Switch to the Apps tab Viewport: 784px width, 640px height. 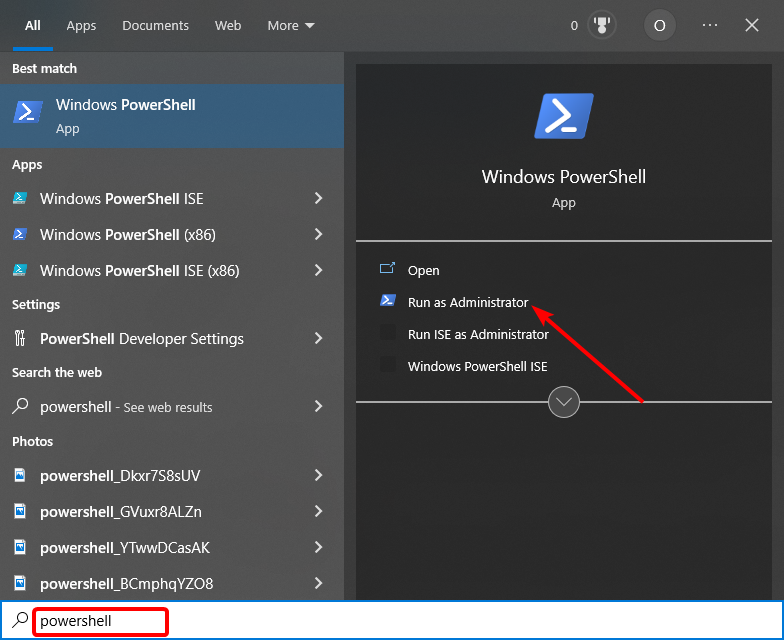pyautogui.click(x=81, y=26)
